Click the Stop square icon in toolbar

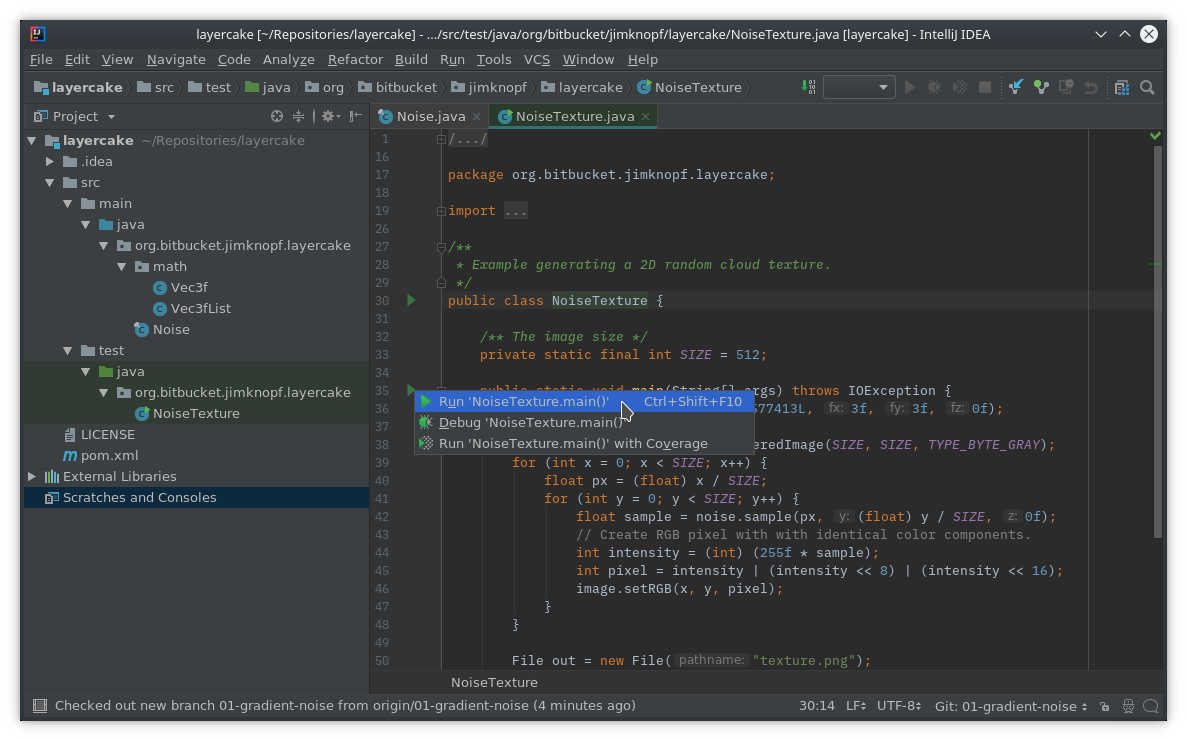[985, 87]
